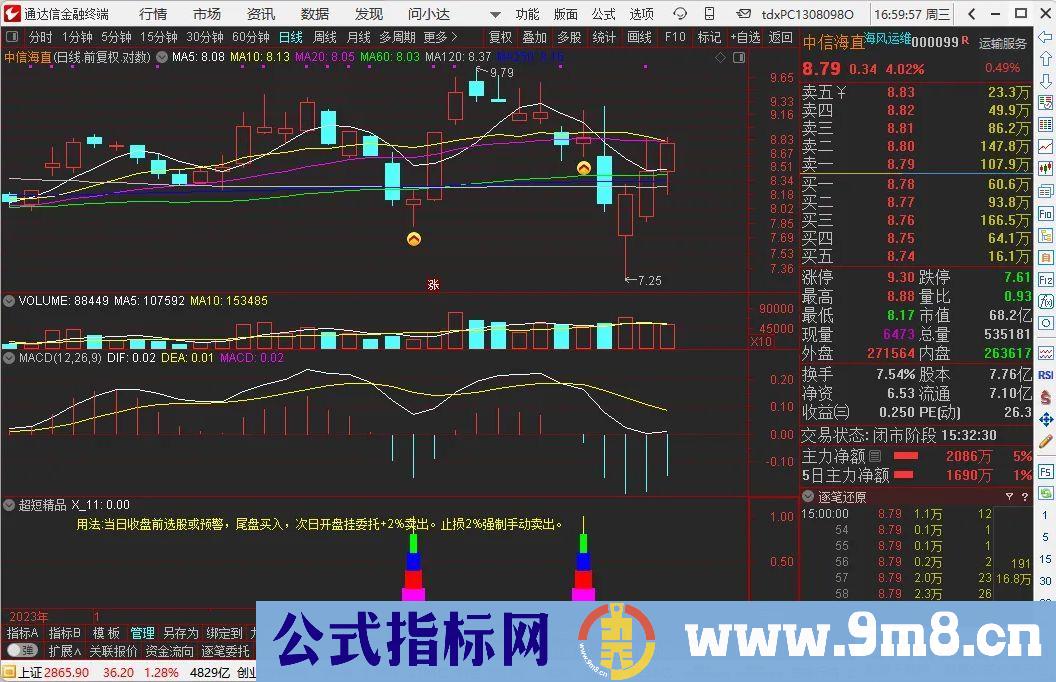Click the pencil drawing icon in sidebar
The image size is (1056, 682).
(x=1045, y=442)
